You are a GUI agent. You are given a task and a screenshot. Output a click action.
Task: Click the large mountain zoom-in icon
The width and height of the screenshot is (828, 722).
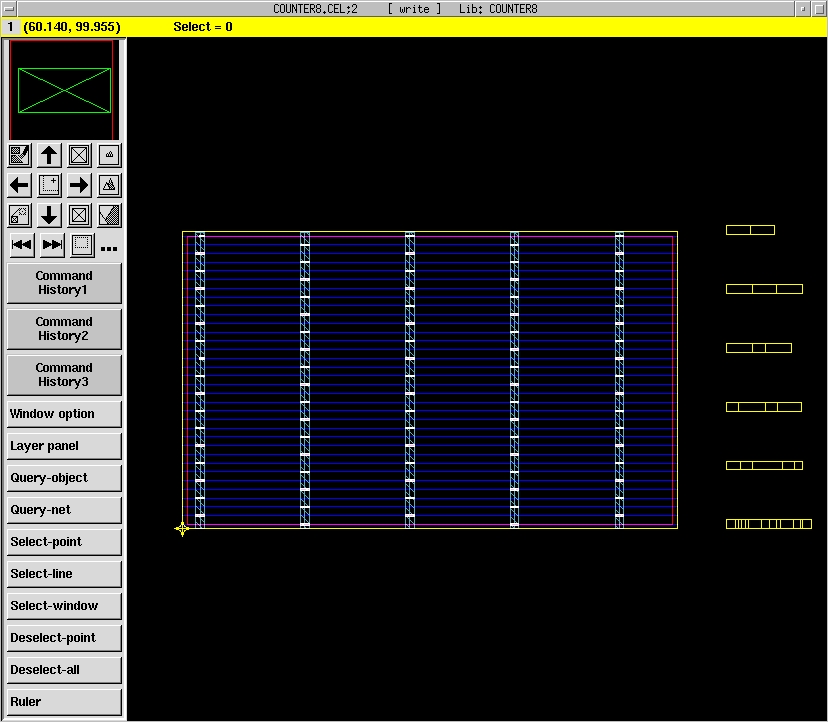click(x=110, y=185)
